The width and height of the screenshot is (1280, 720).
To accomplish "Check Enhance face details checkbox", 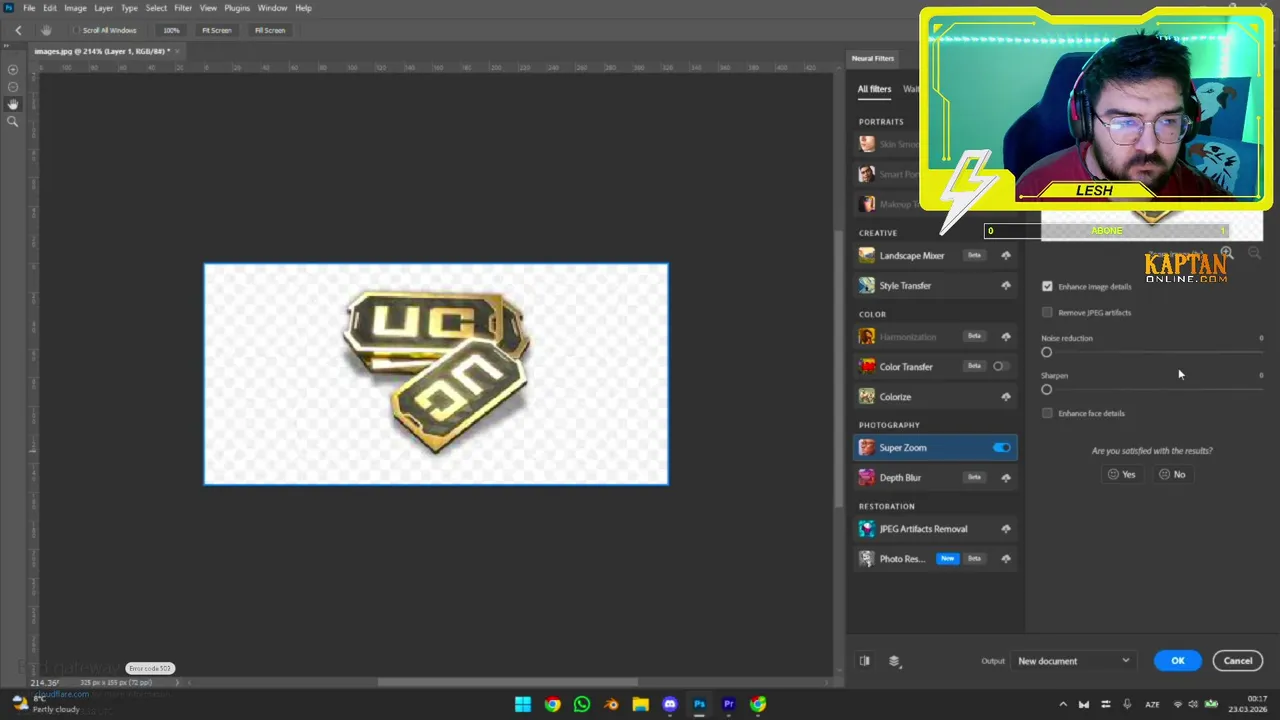I will coord(1047,413).
